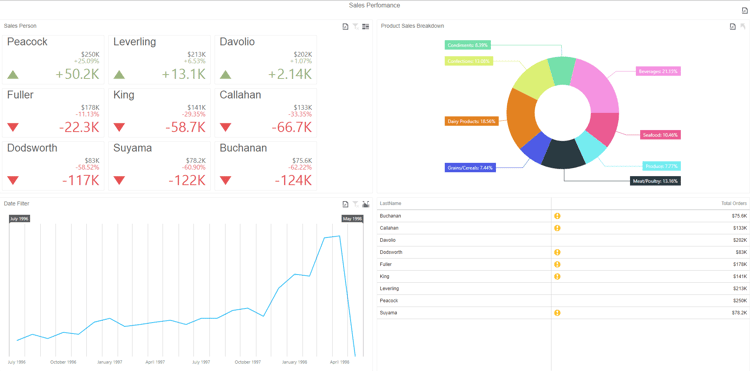Select the Peacock sales card
Image resolution: width=750 pixels, height=371 pixels.
(54, 60)
